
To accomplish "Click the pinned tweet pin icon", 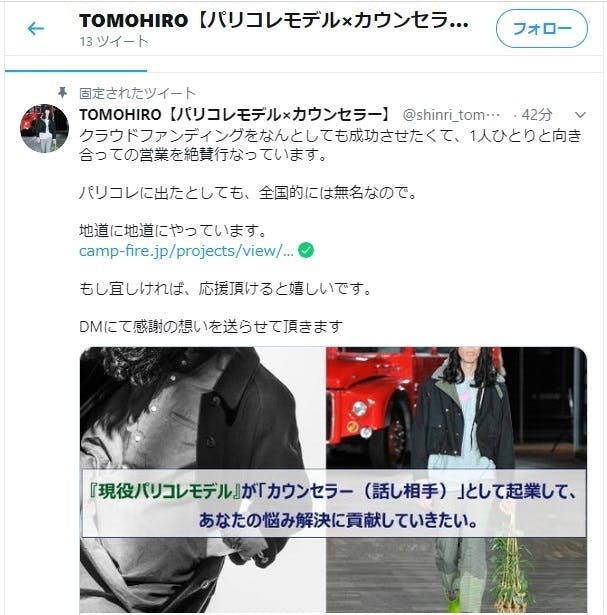I will [62, 93].
